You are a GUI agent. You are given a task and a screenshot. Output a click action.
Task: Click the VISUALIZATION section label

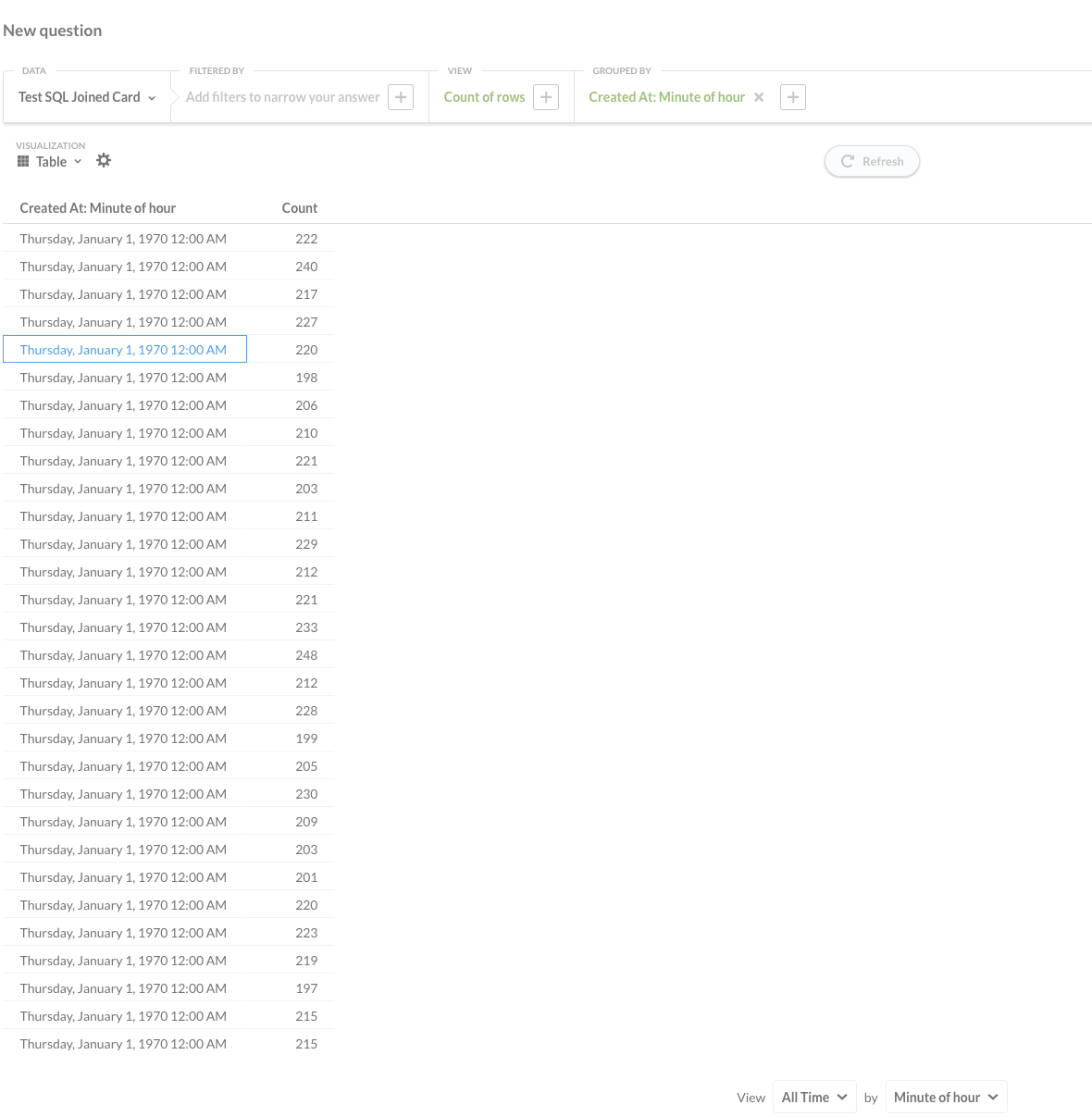50,145
